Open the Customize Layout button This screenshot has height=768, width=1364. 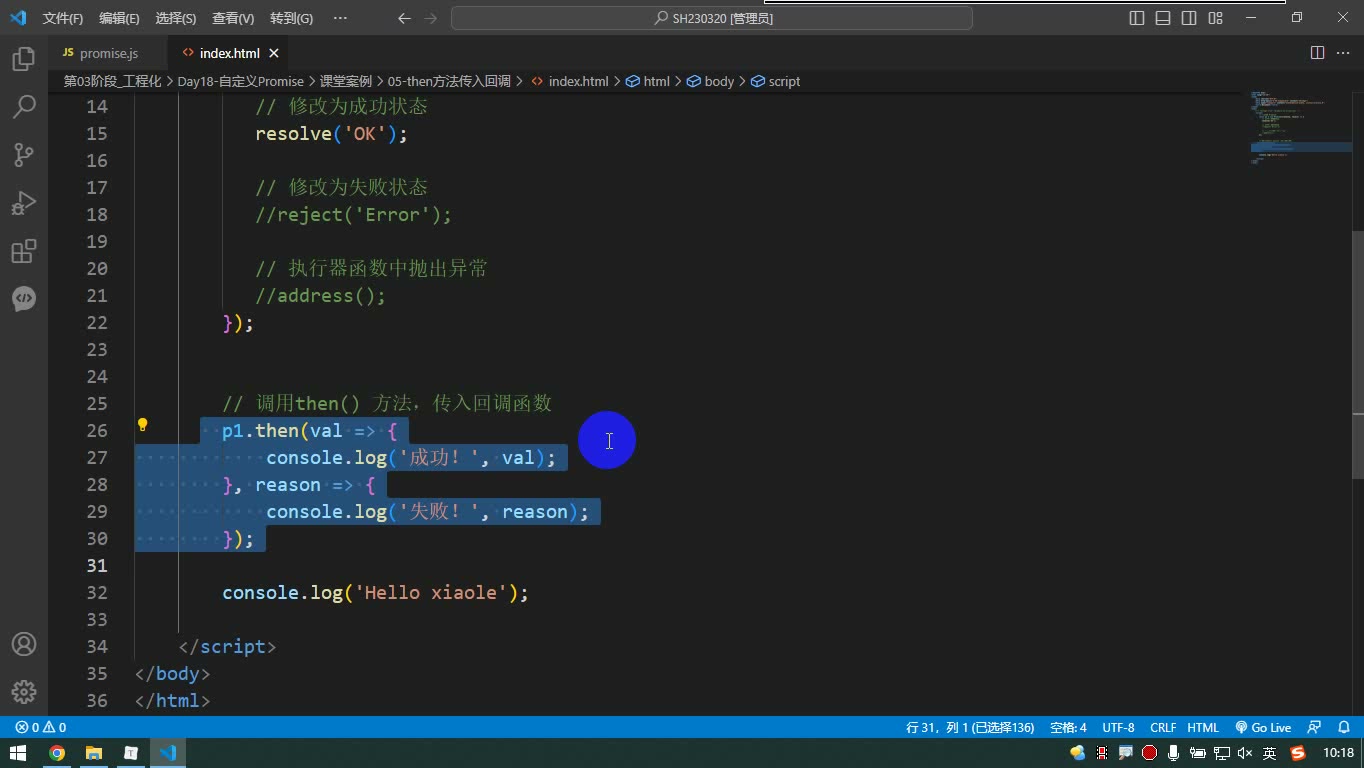(1216, 18)
